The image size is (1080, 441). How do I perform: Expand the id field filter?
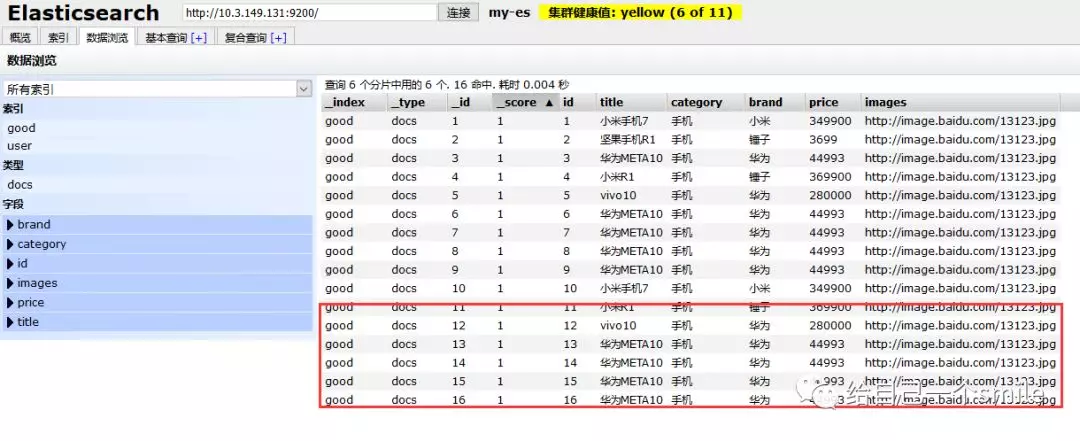coord(158,263)
